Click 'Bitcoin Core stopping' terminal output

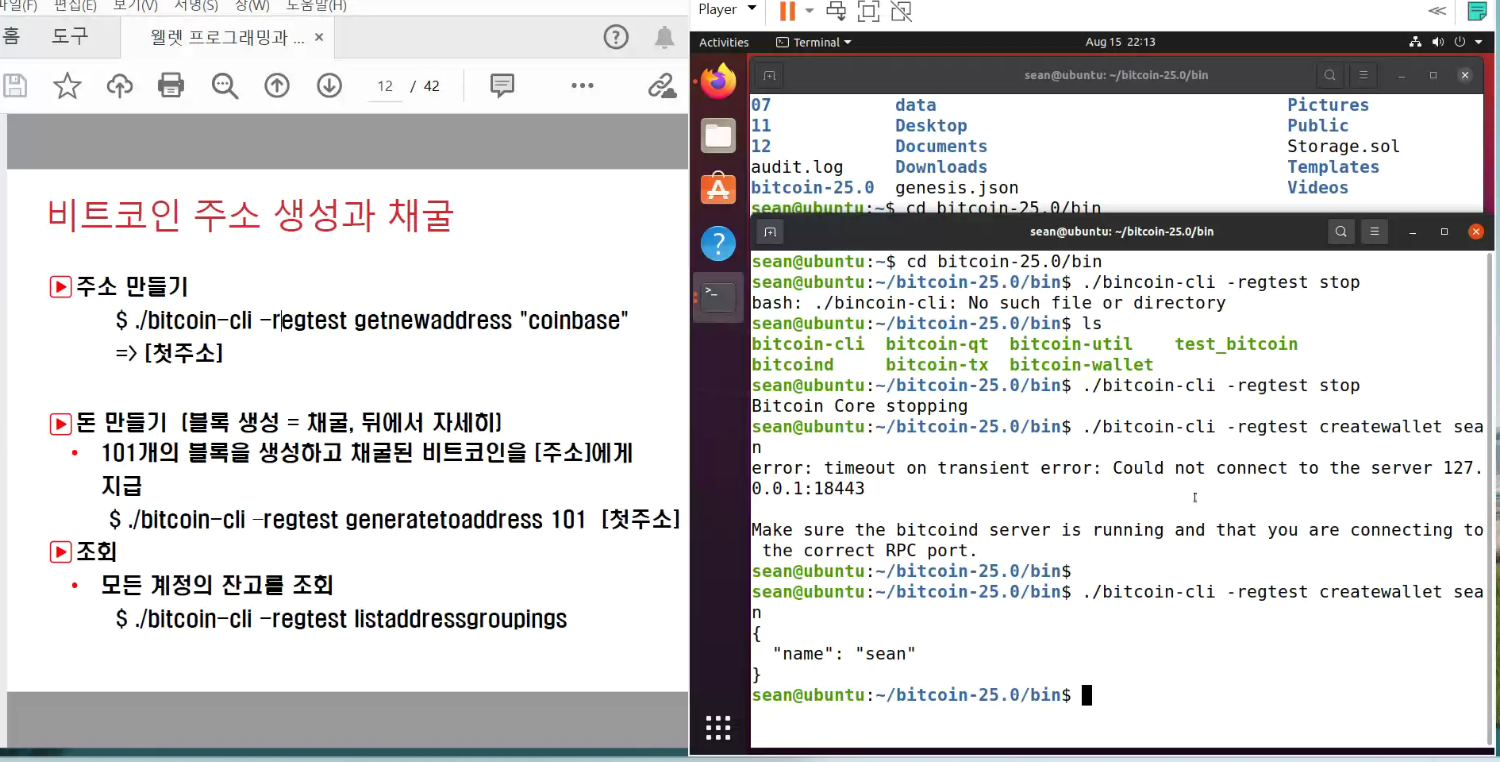[x=859, y=406]
